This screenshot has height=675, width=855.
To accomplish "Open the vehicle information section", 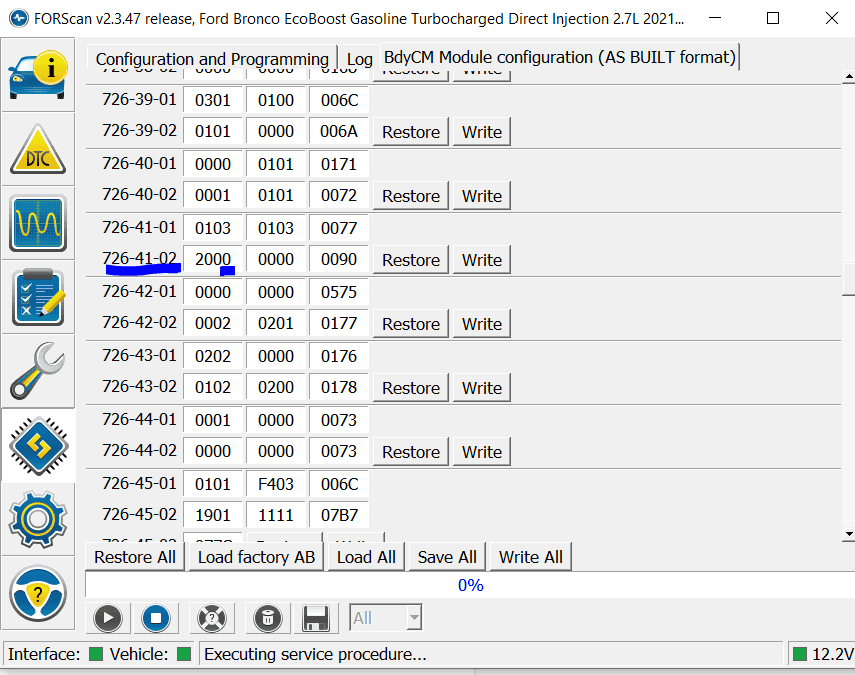I will [x=38, y=75].
